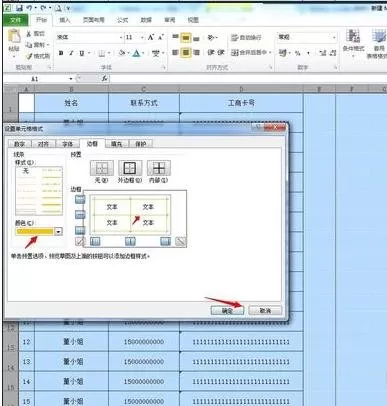Viewport: 387px width, 406px height.
Task: Switch to the Page Layout ribbon tab
Action: tap(94, 20)
